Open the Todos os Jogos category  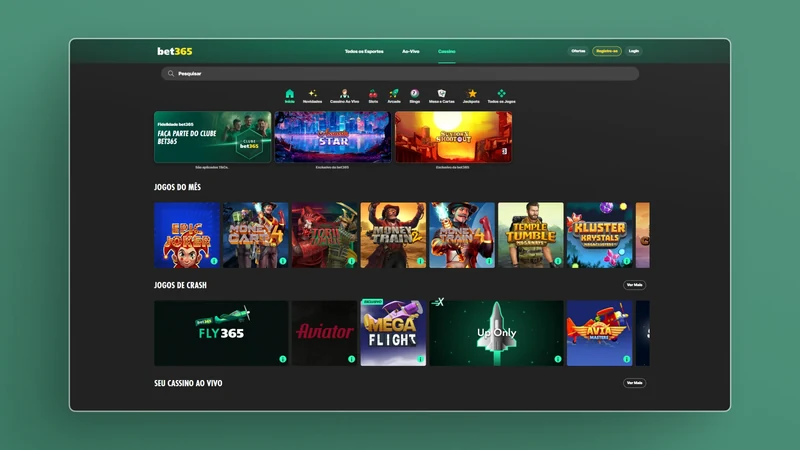[x=502, y=95]
